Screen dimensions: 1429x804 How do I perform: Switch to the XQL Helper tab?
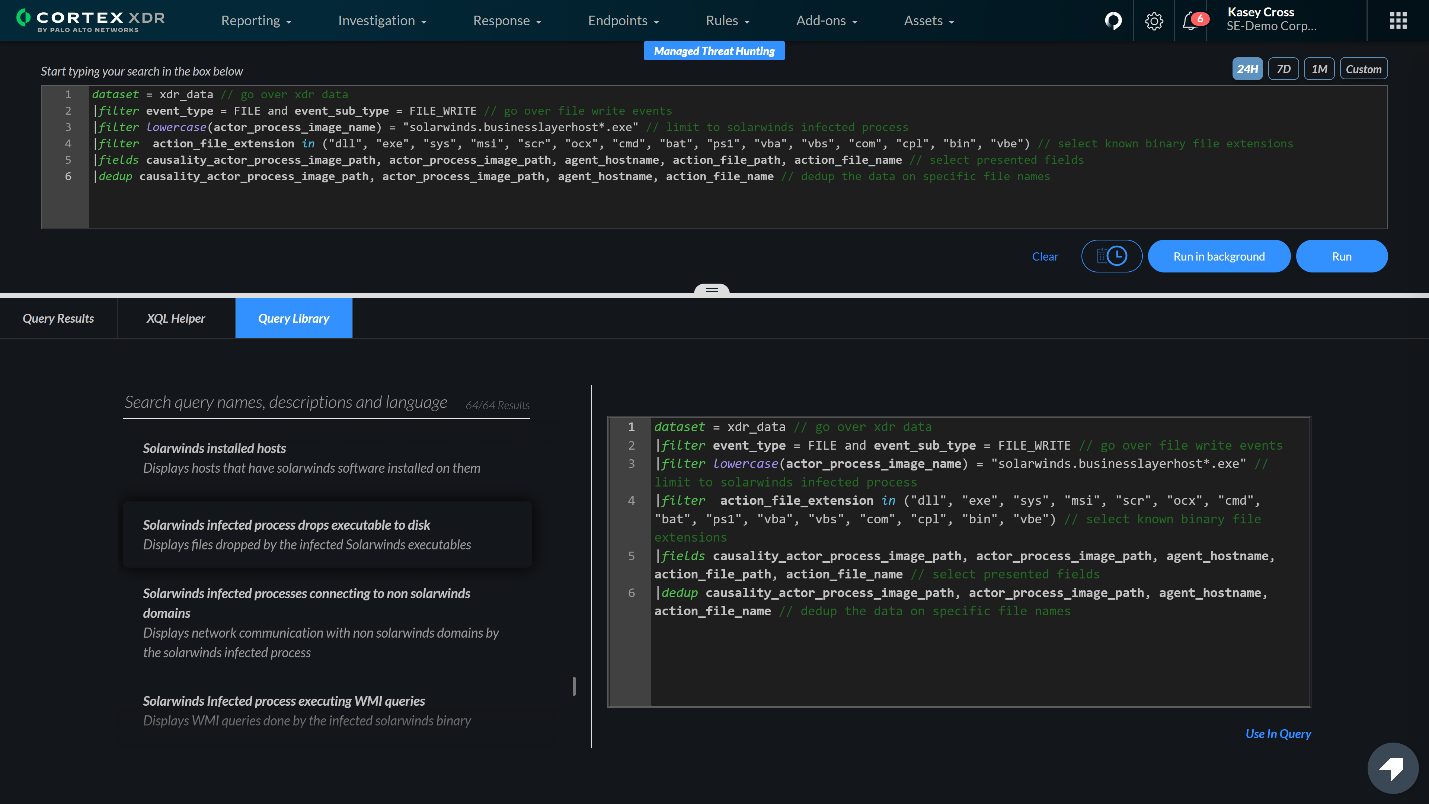176,318
